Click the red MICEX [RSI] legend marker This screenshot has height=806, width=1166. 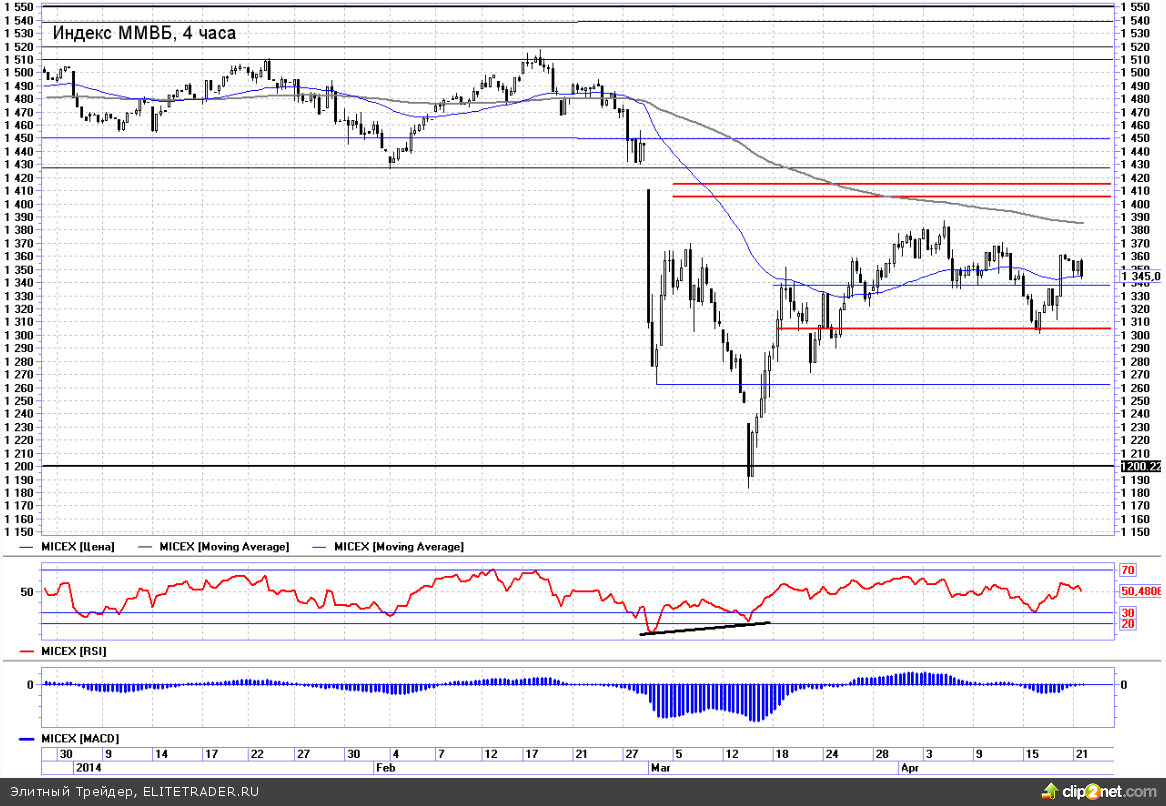(x=28, y=651)
